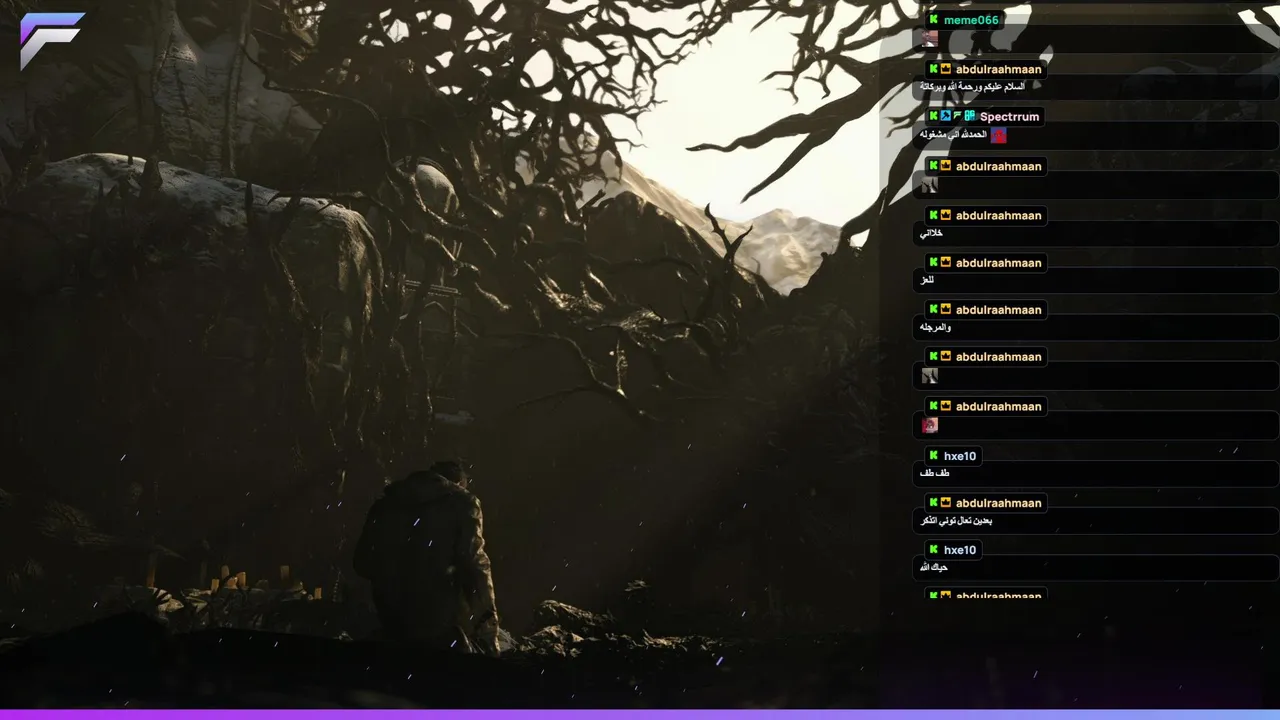Click the crown badge above the pink-red emote message
The height and width of the screenshot is (720, 1280).
[945, 406]
